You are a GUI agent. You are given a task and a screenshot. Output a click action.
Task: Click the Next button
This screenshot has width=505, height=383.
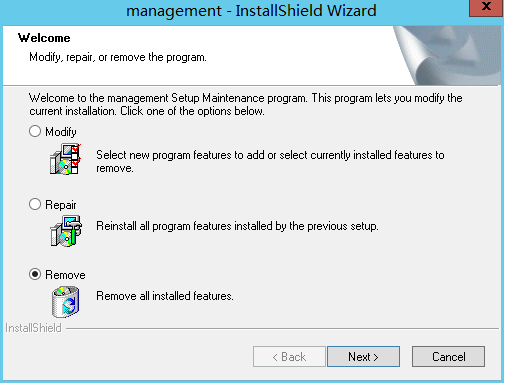point(363,357)
